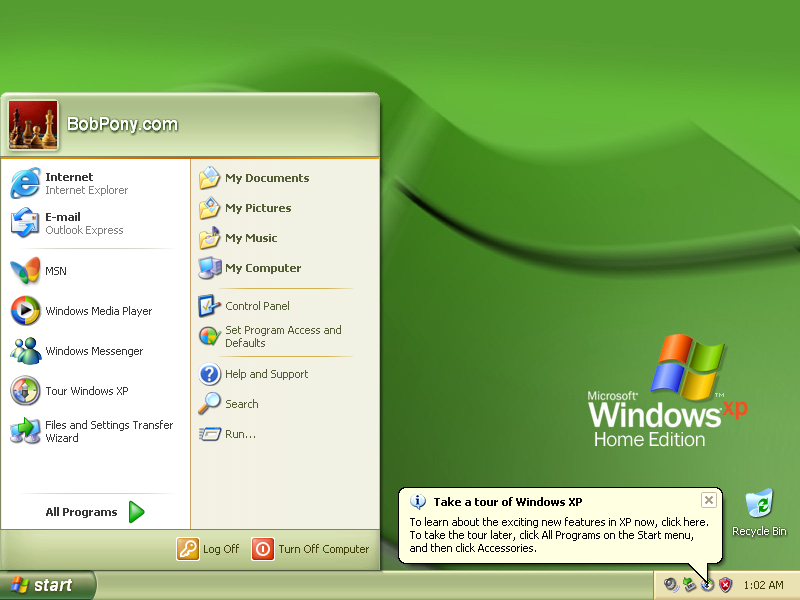Click Safely Remove Hardware tray icon
This screenshot has width=800, height=600.
tap(689, 585)
